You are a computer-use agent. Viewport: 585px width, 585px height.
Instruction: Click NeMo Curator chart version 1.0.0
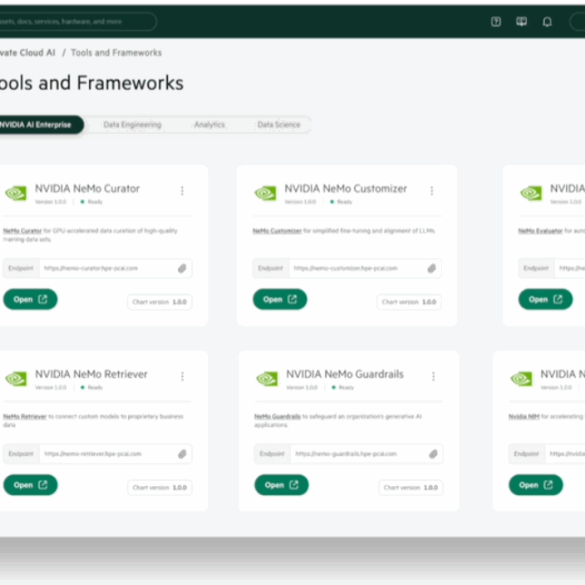pos(160,302)
